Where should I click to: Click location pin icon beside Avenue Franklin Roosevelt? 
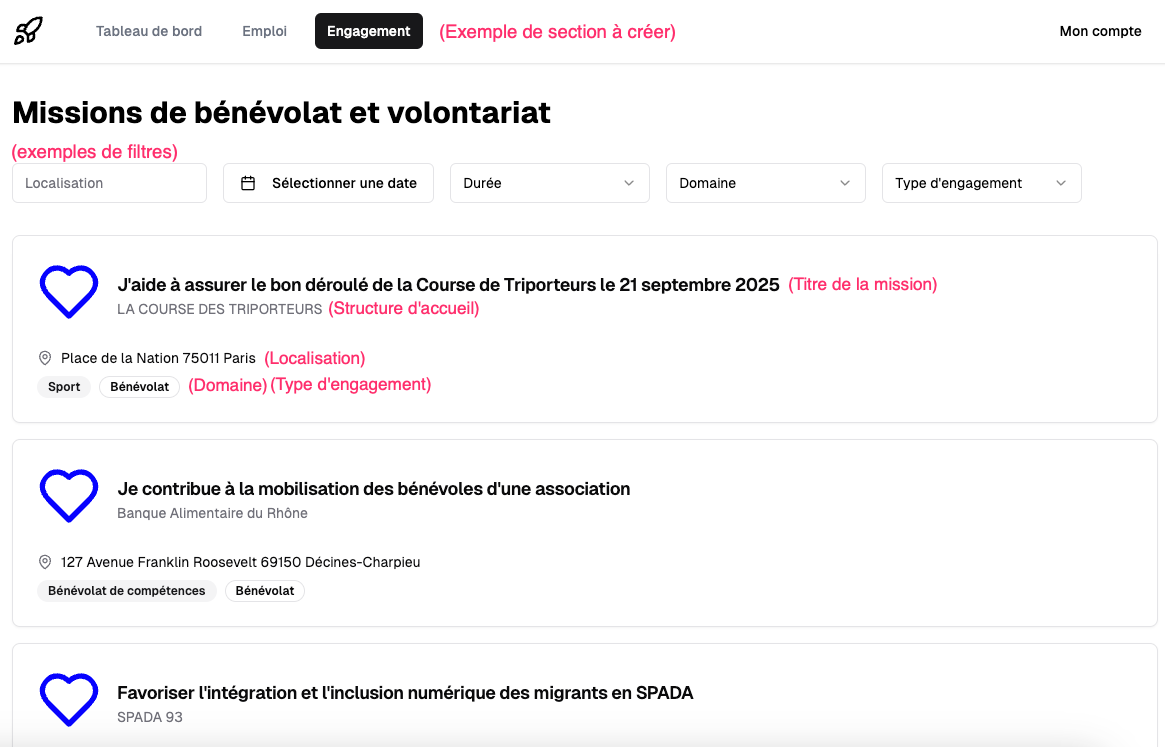(x=45, y=562)
